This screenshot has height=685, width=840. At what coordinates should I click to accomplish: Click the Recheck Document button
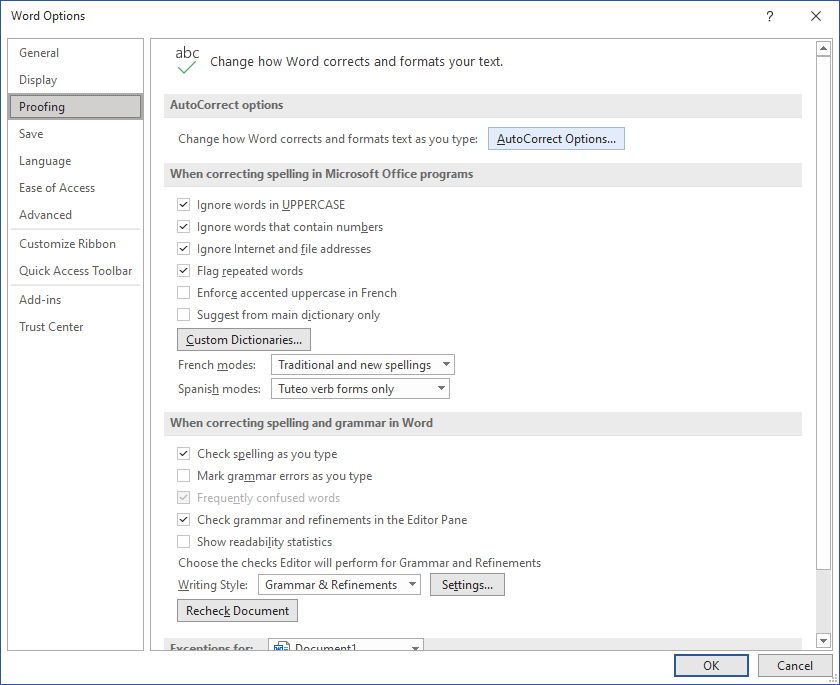pyautogui.click(x=236, y=610)
